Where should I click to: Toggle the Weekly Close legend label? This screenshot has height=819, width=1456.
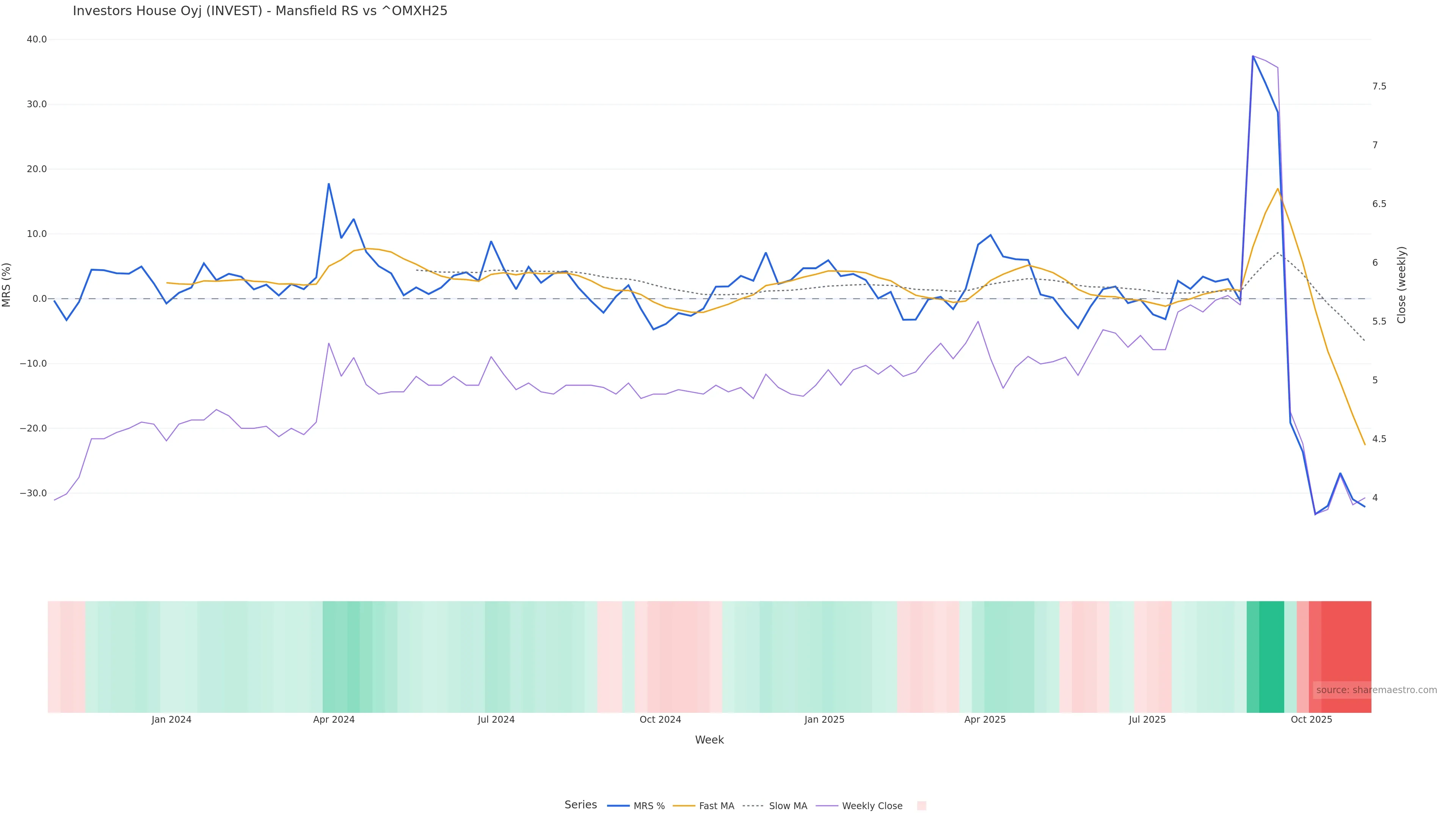tap(872, 806)
